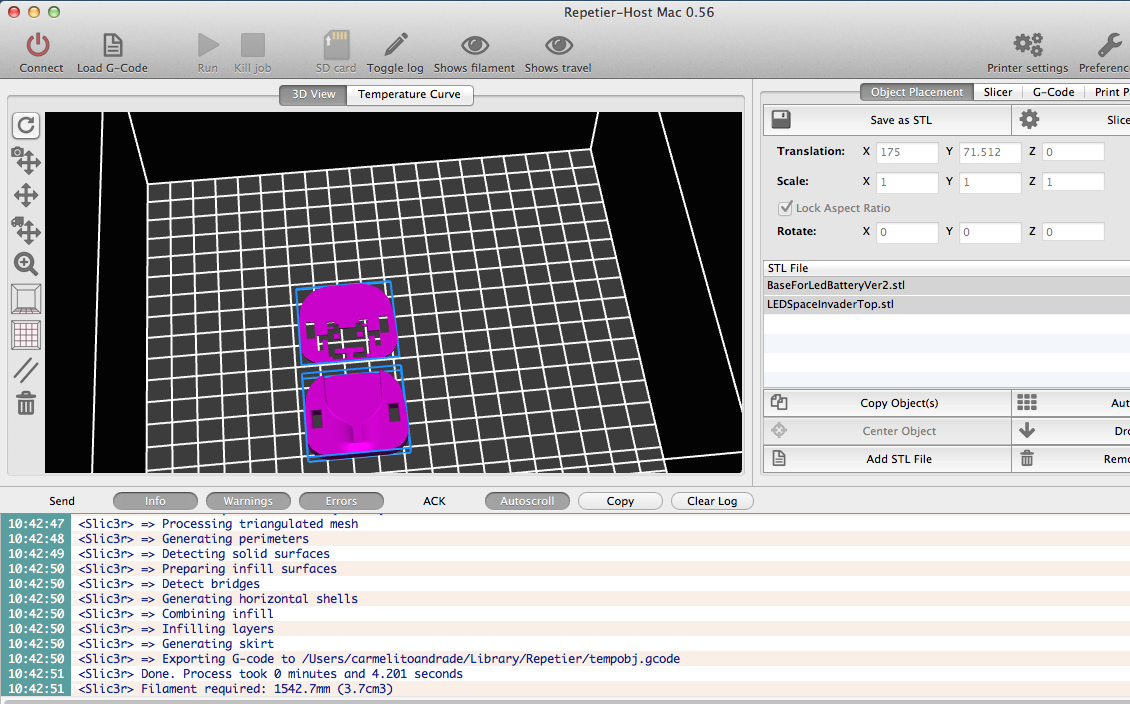The image size is (1130, 704).
Task: Open the SD card manager
Action: pyautogui.click(x=336, y=45)
